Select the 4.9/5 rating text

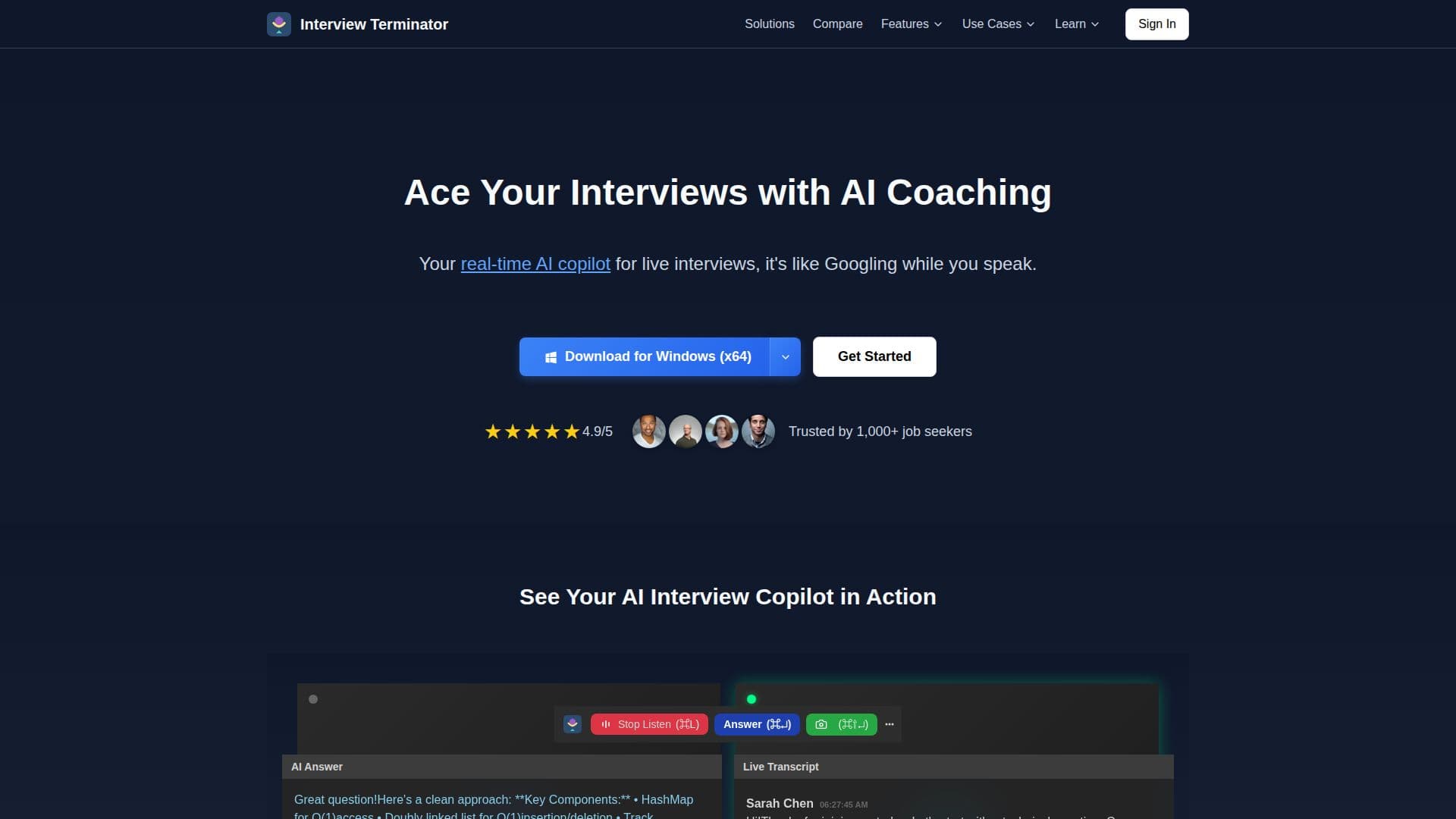tap(598, 431)
